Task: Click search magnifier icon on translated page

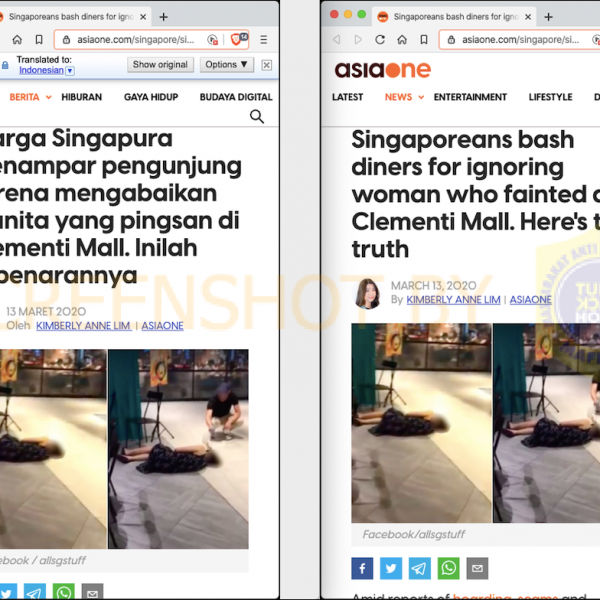Action: 257,116
